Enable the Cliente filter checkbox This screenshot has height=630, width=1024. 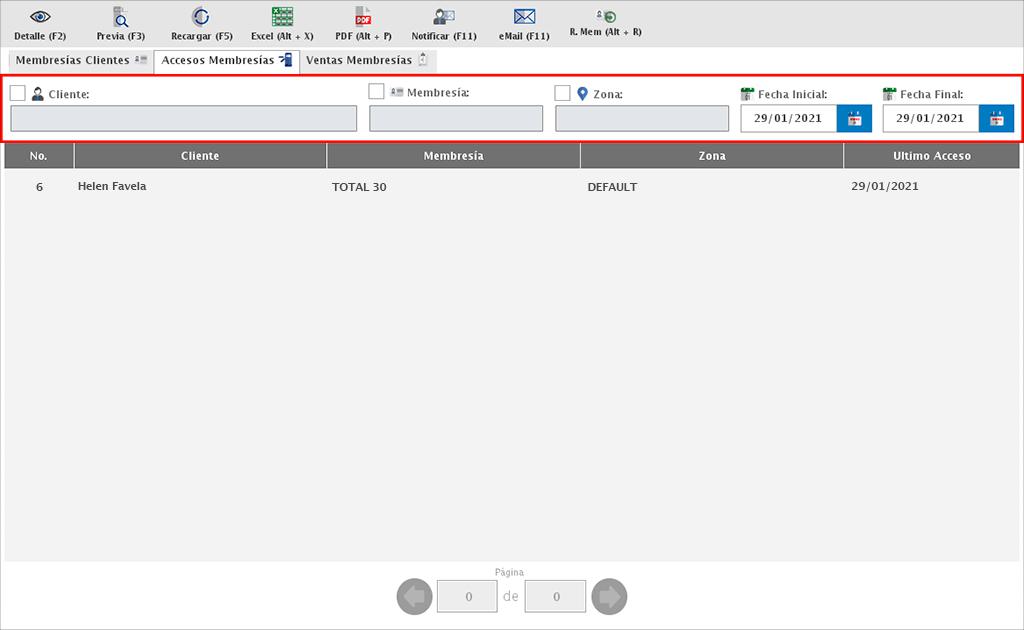[x=18, y=93]
